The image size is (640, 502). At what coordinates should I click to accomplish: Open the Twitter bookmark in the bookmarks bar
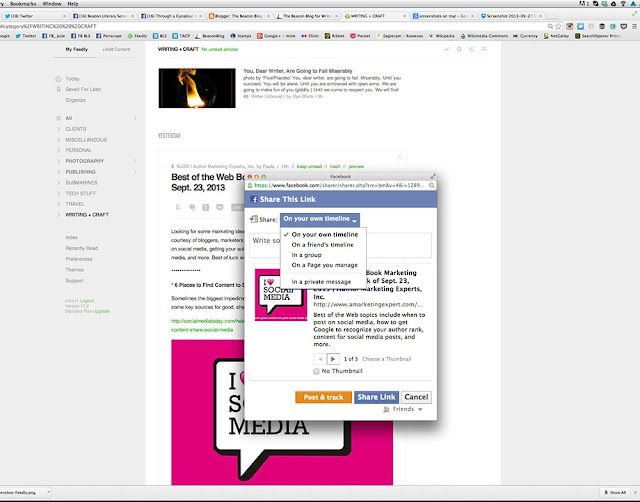pos(26,36)
